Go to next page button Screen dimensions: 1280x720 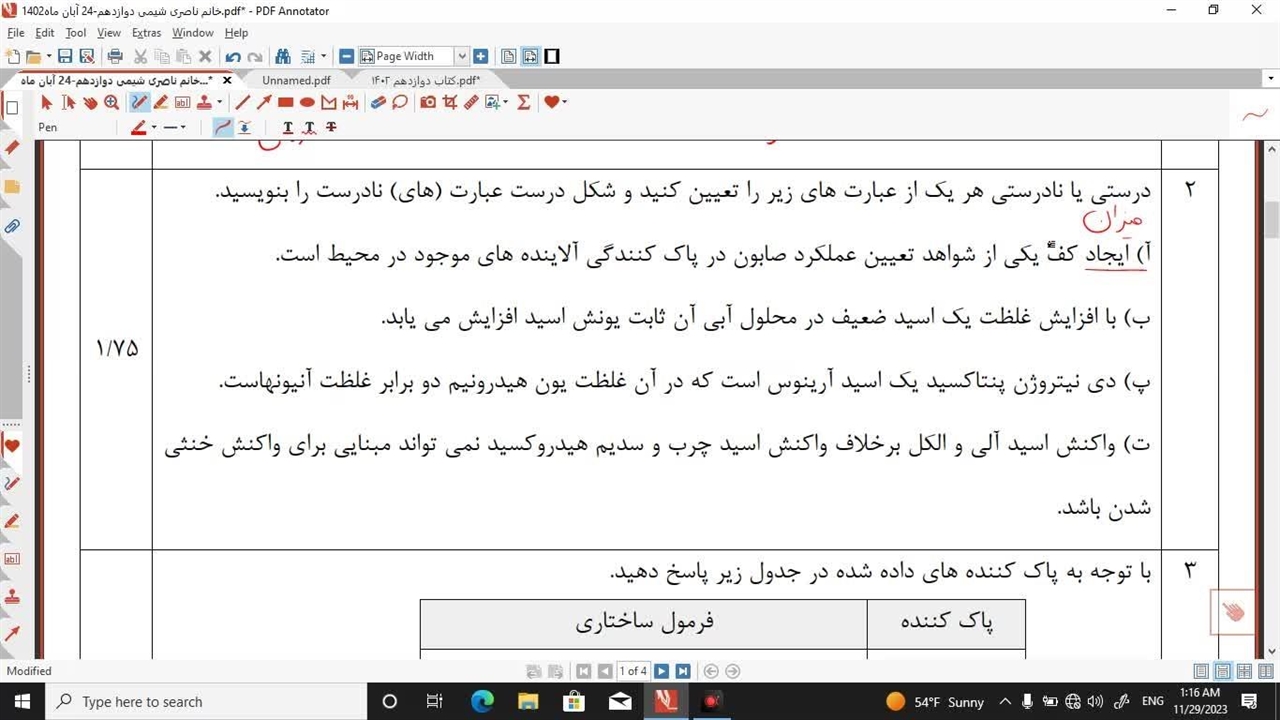[662, 672]
